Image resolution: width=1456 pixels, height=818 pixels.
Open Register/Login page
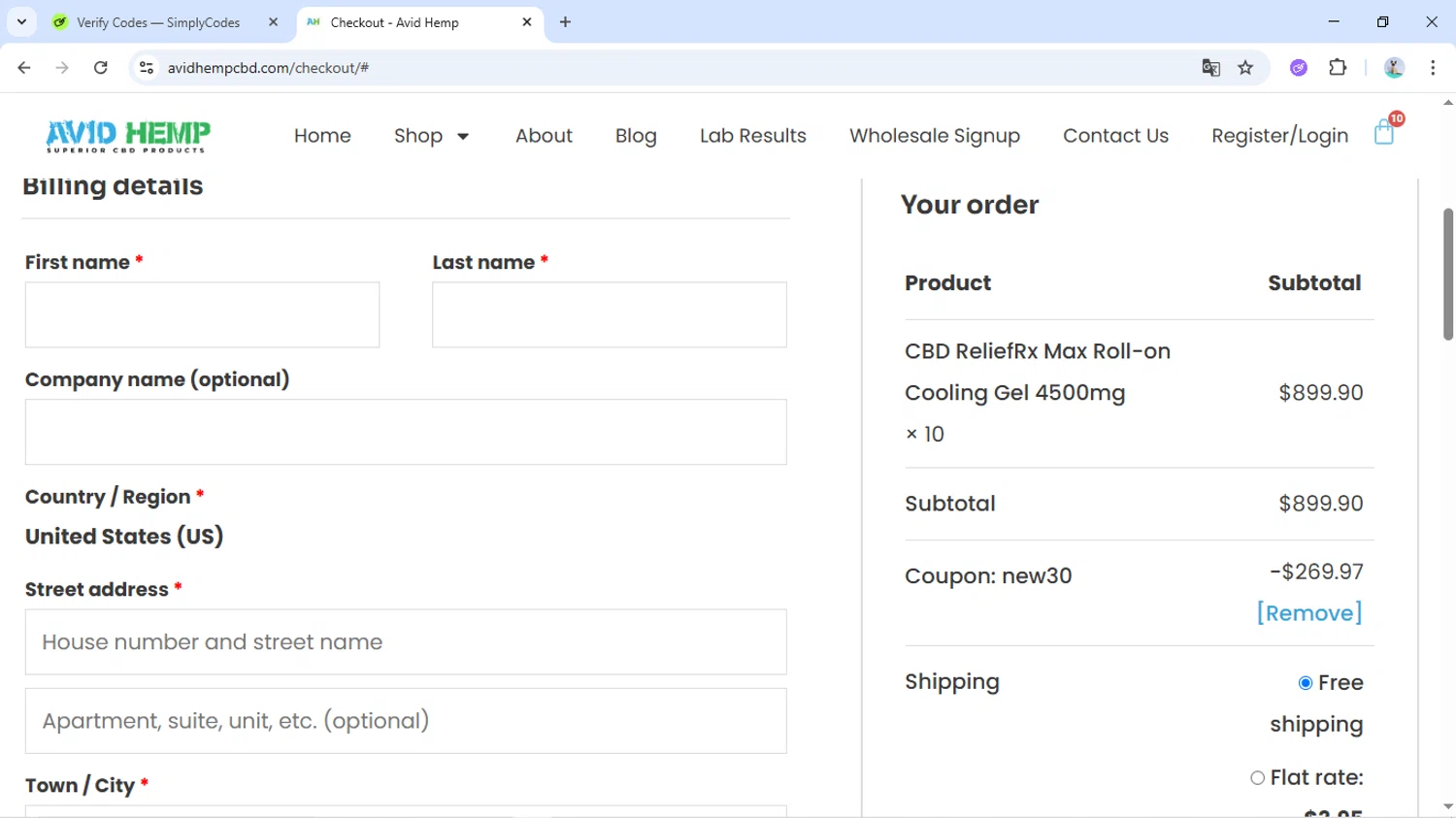[1279, 136]
